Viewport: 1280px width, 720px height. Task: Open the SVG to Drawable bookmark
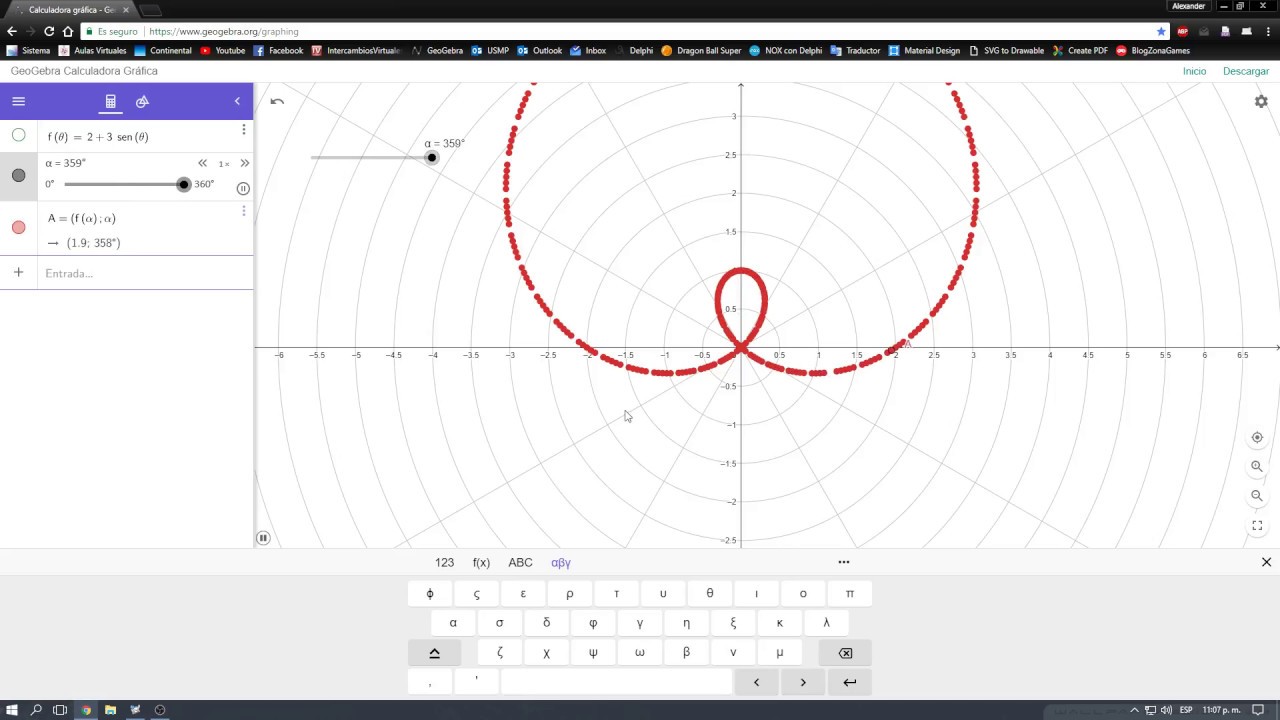pyautogui.click(x=1005, y=50)
